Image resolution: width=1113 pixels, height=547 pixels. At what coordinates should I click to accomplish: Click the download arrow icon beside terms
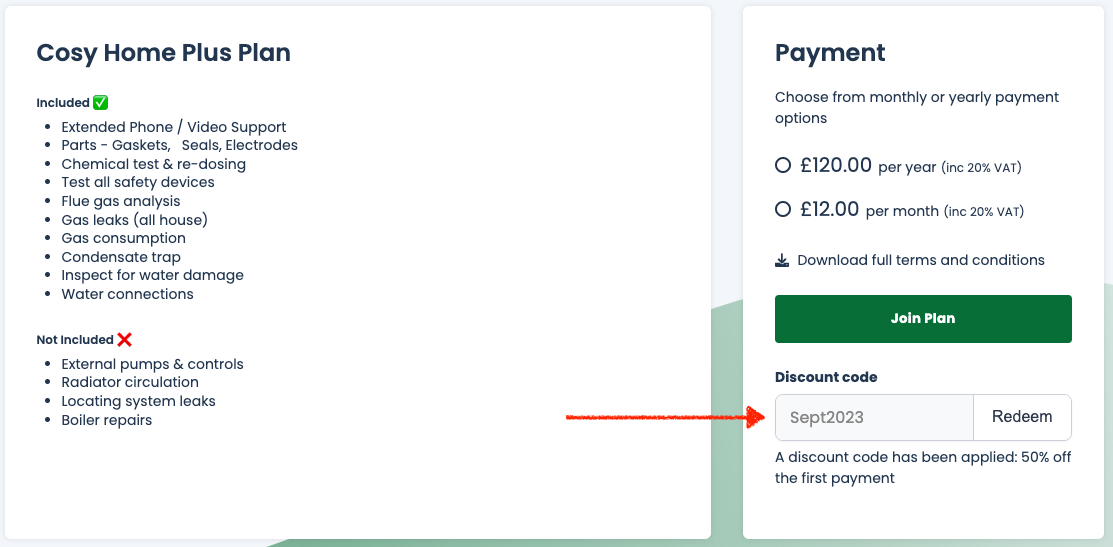click(782, 261)
